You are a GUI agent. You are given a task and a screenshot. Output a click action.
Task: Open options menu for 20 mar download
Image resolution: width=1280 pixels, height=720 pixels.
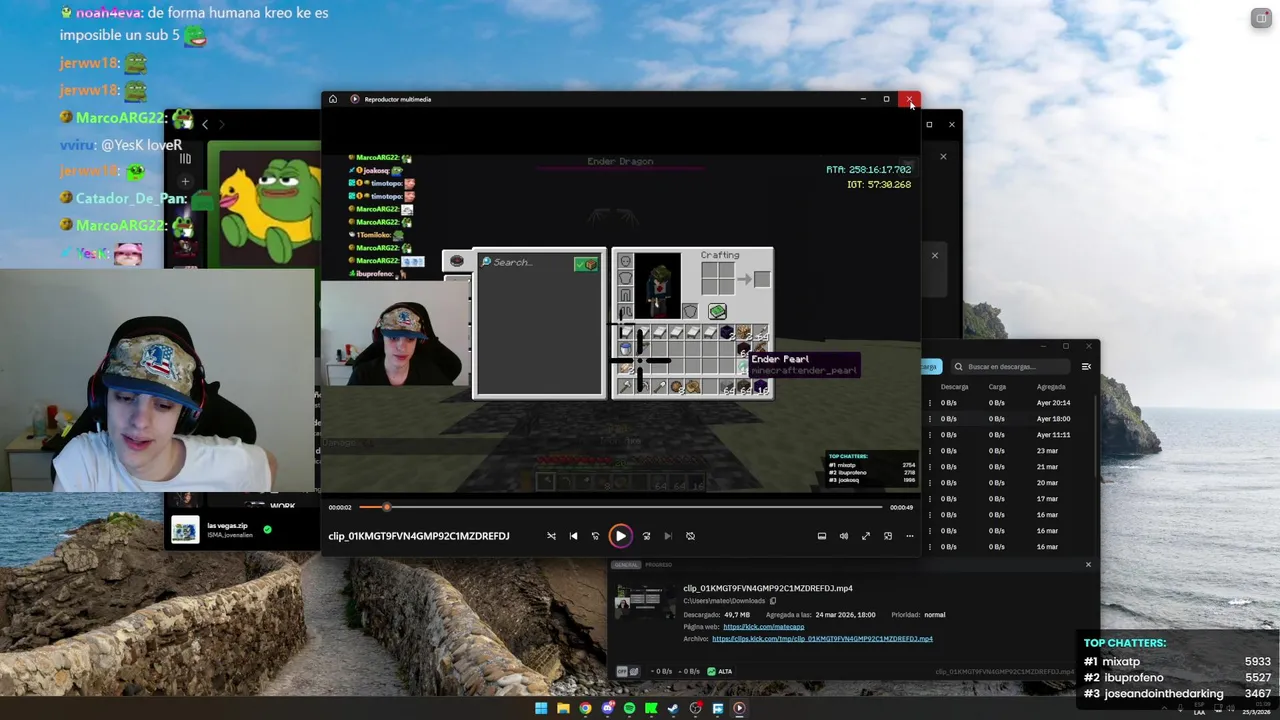929,483
